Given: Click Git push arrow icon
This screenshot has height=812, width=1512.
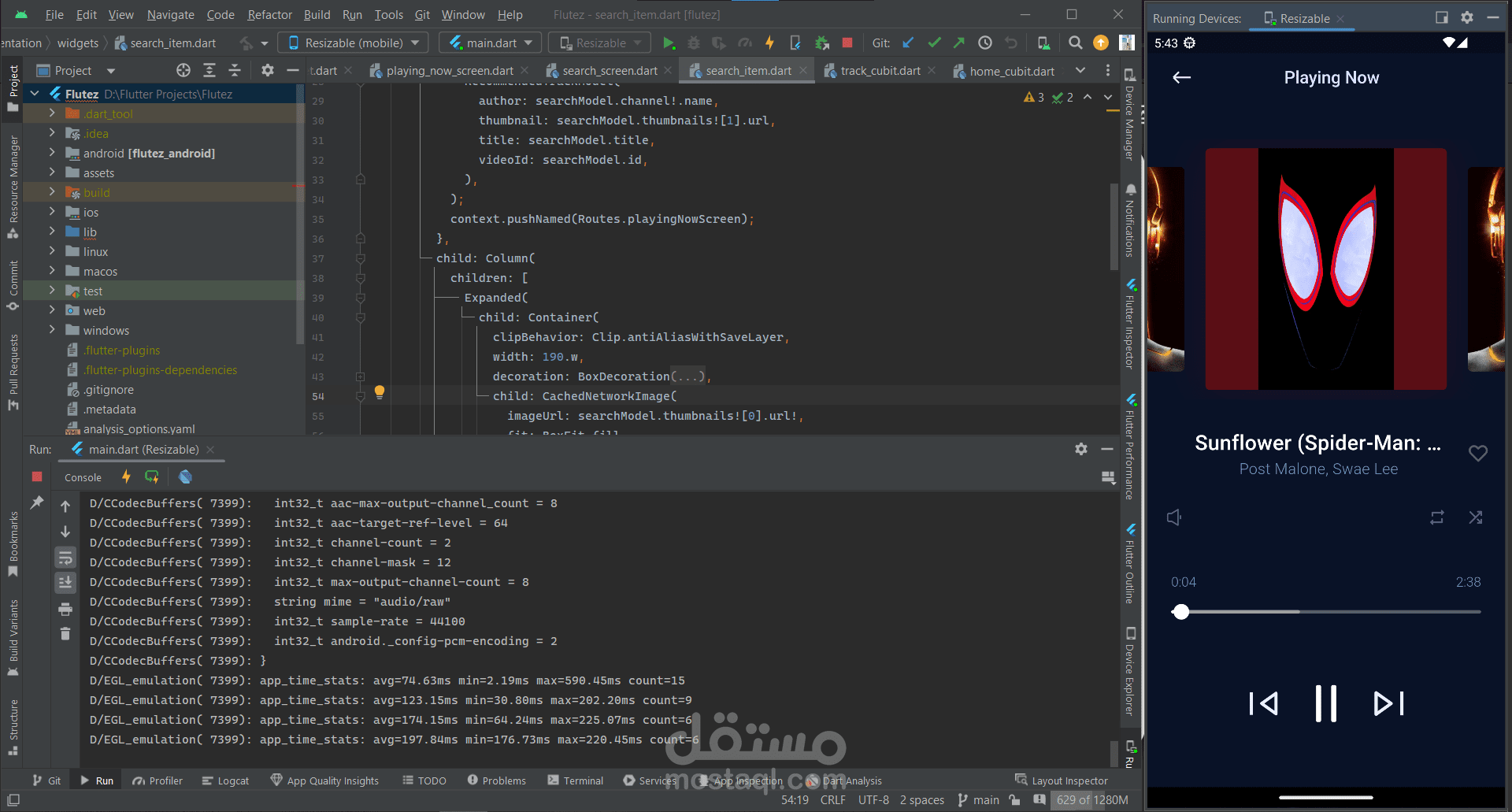Looking at the screenshot, I should pyautogui.click(x=959, y=43).
